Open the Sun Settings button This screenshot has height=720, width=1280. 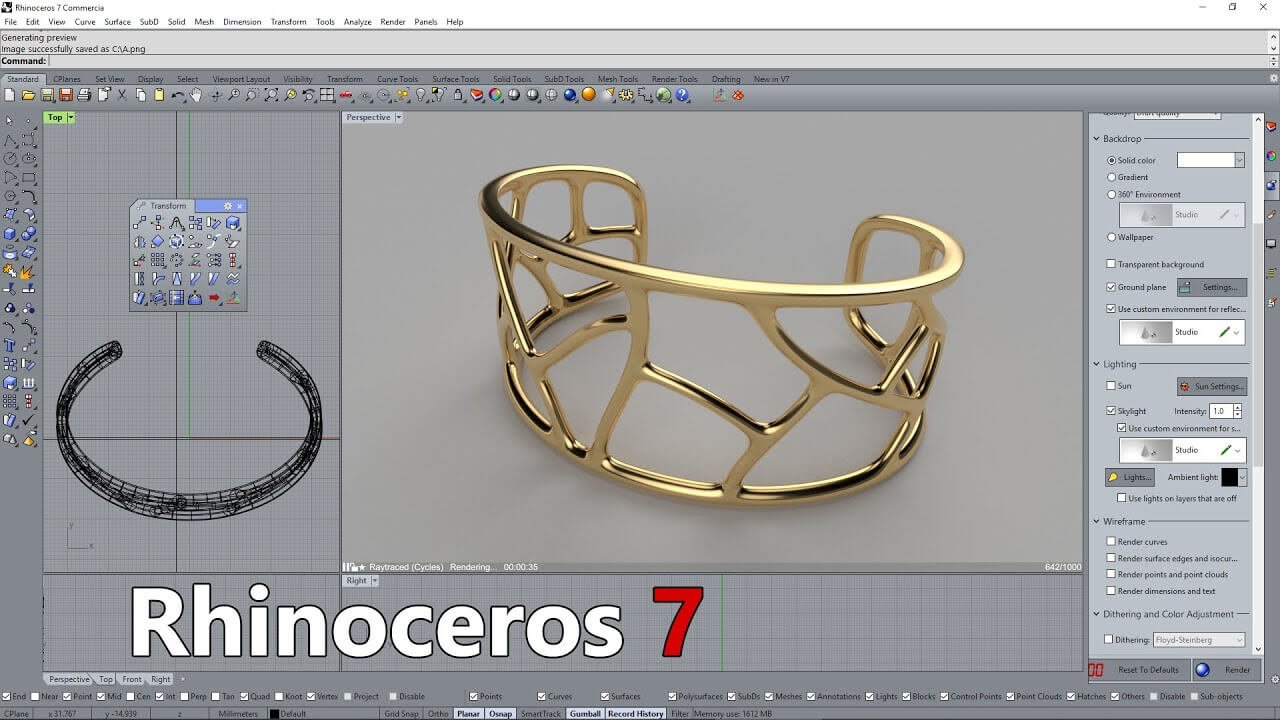coord(1212,386)
